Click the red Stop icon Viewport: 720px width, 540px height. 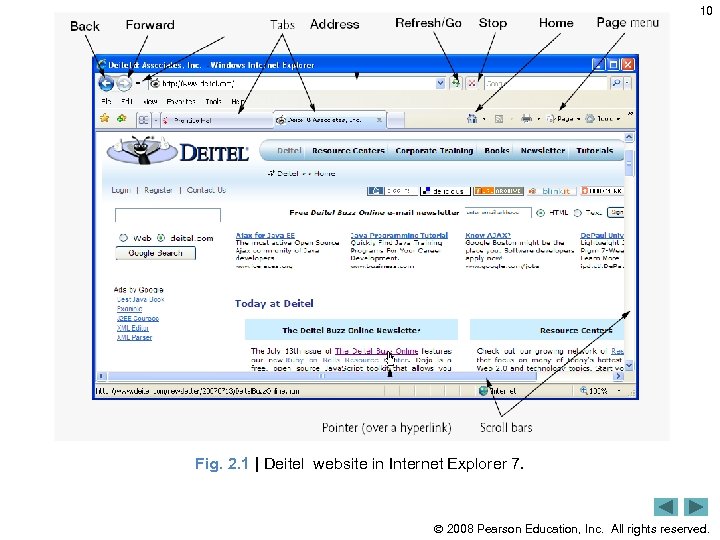click(472, 84)
